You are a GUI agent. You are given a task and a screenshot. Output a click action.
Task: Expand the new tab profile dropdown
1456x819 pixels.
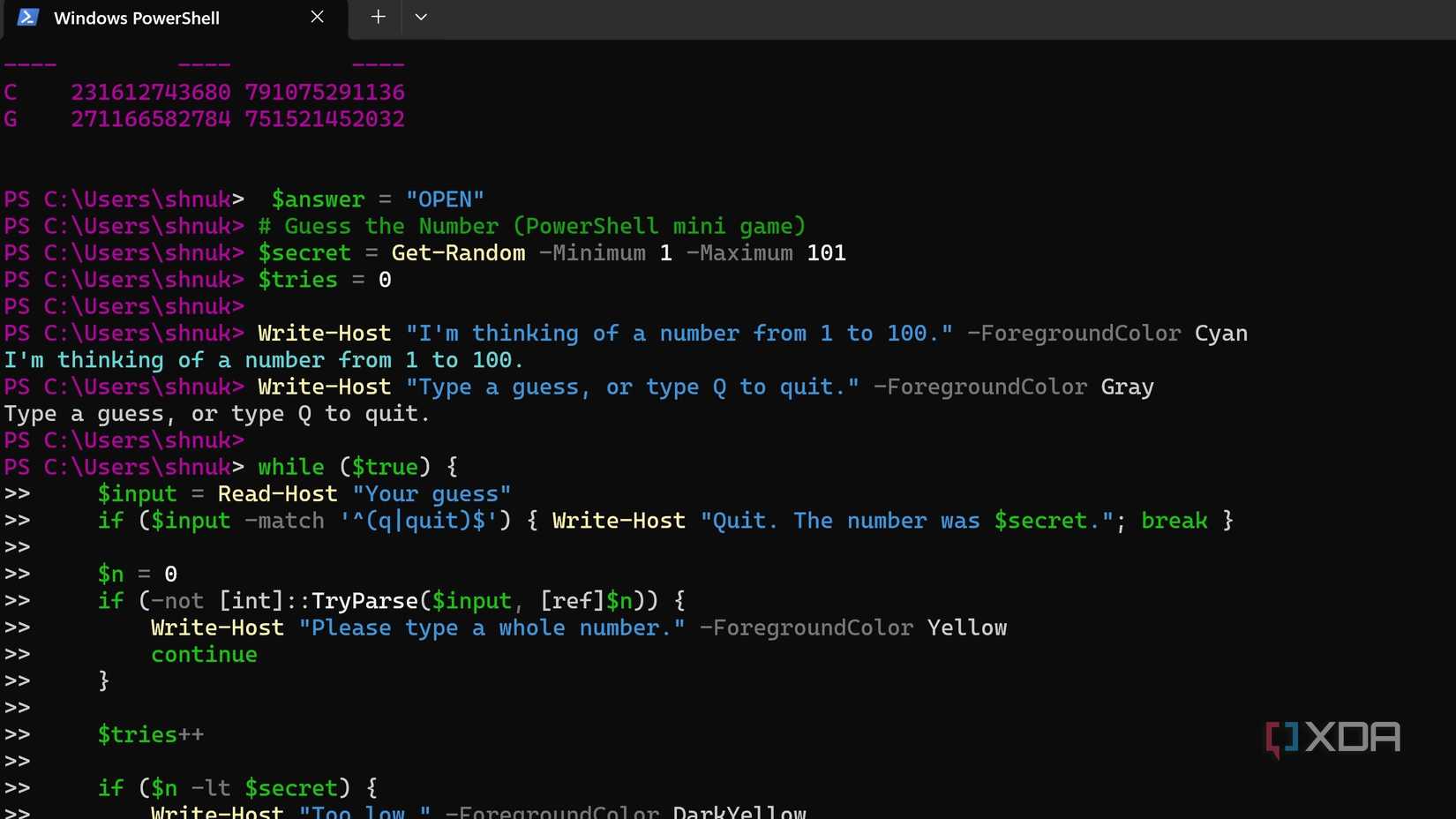pos(421,17)
